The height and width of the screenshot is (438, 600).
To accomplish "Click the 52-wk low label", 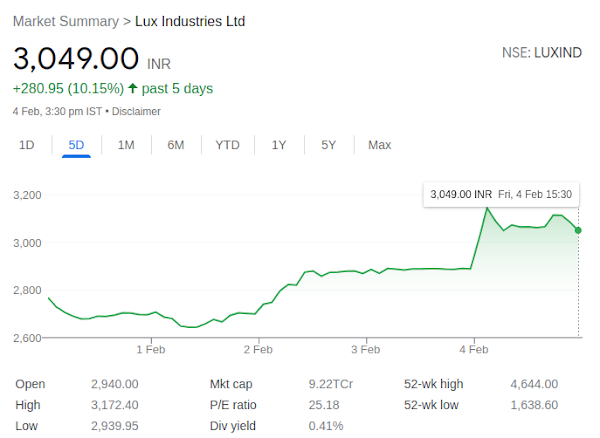I will click(x=431, y=405).
